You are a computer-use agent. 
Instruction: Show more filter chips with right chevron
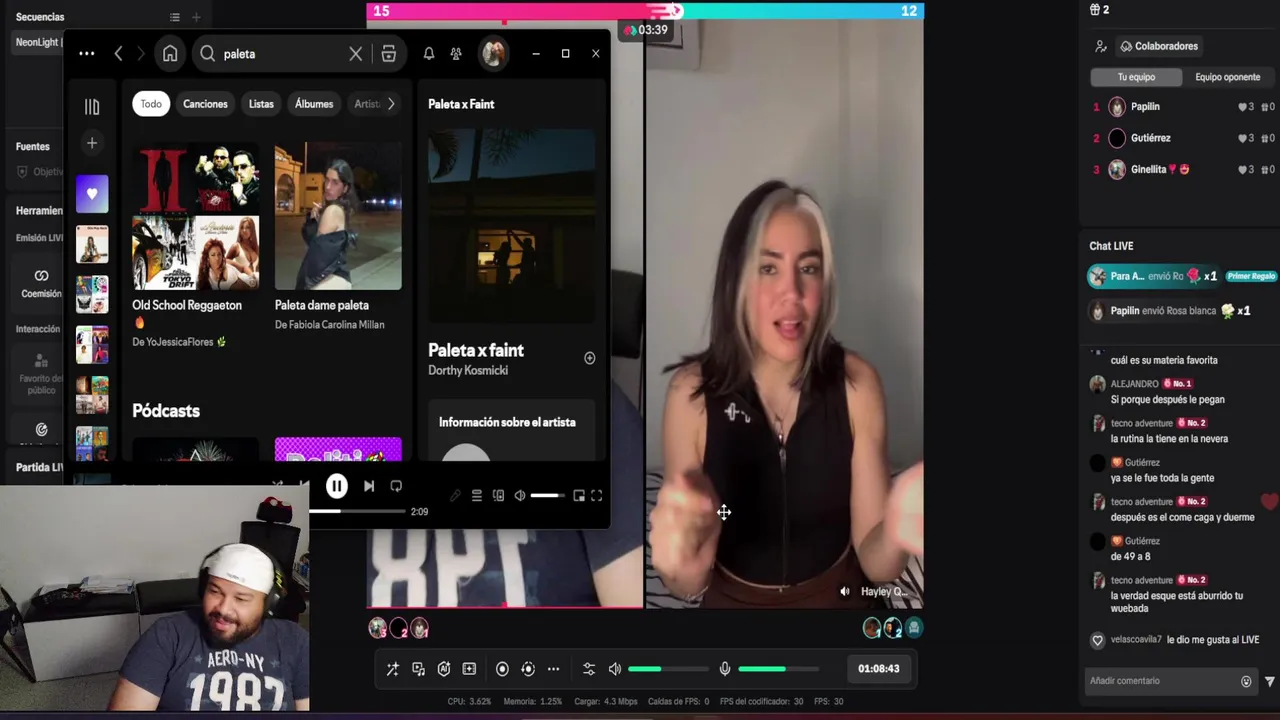pos(391,104)
